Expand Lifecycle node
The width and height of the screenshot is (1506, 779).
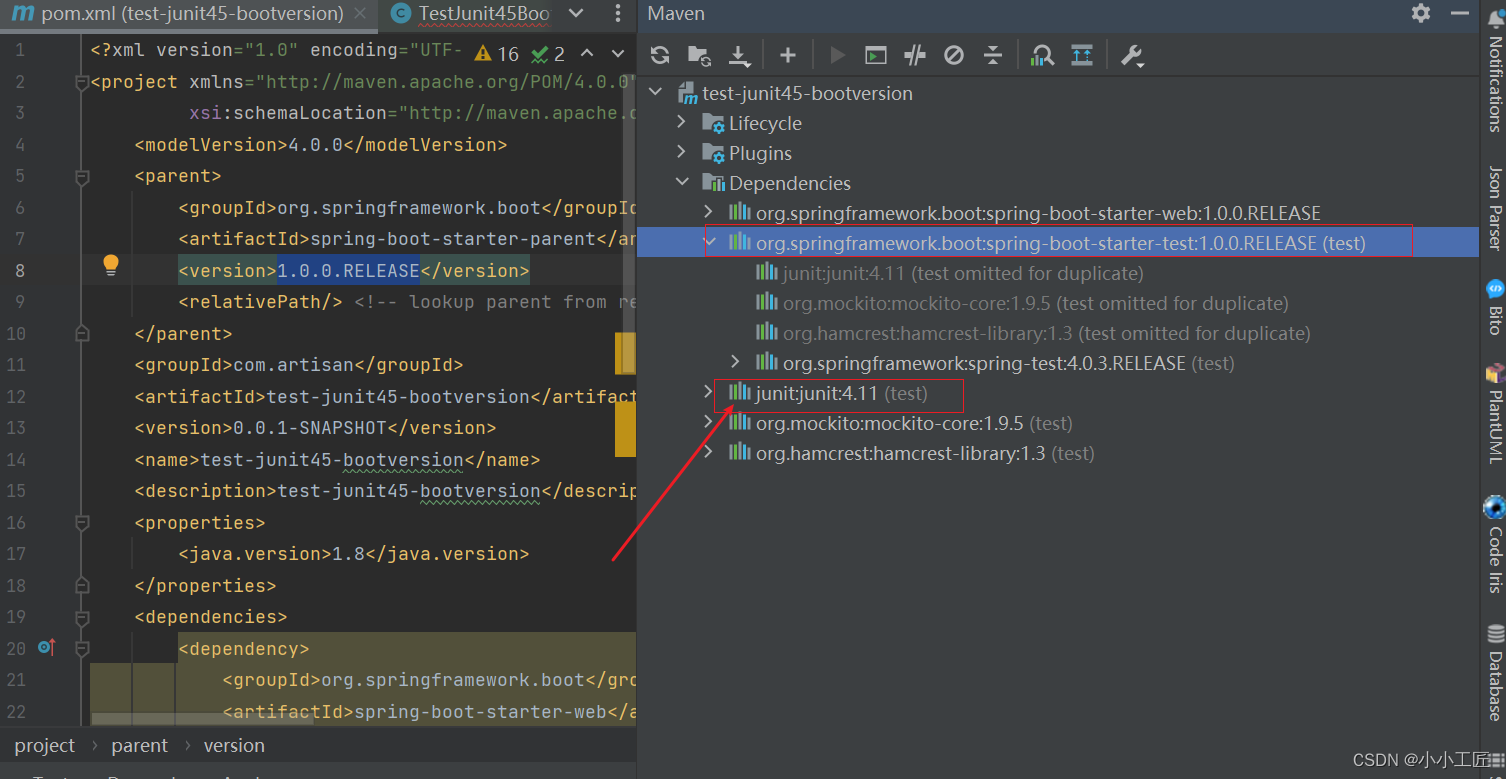[x=682, y=123]
